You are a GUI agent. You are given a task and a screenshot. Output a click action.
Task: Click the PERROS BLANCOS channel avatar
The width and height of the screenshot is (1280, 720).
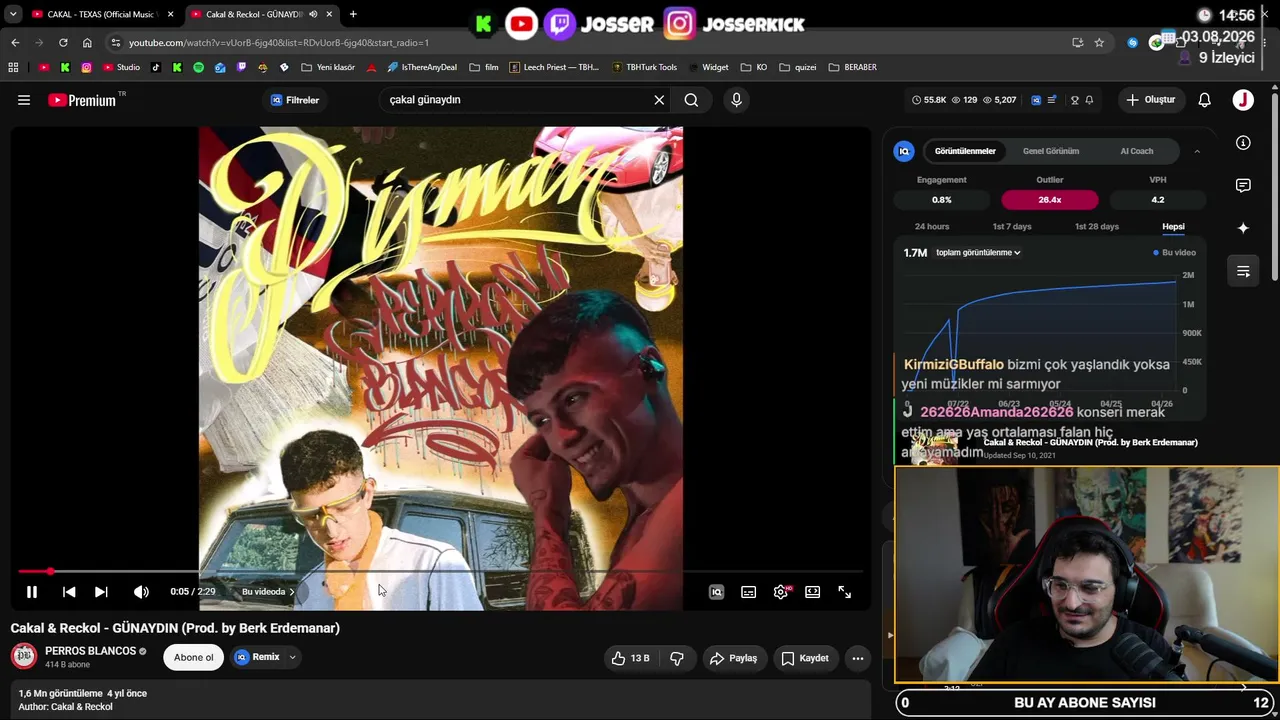[24, 657]
